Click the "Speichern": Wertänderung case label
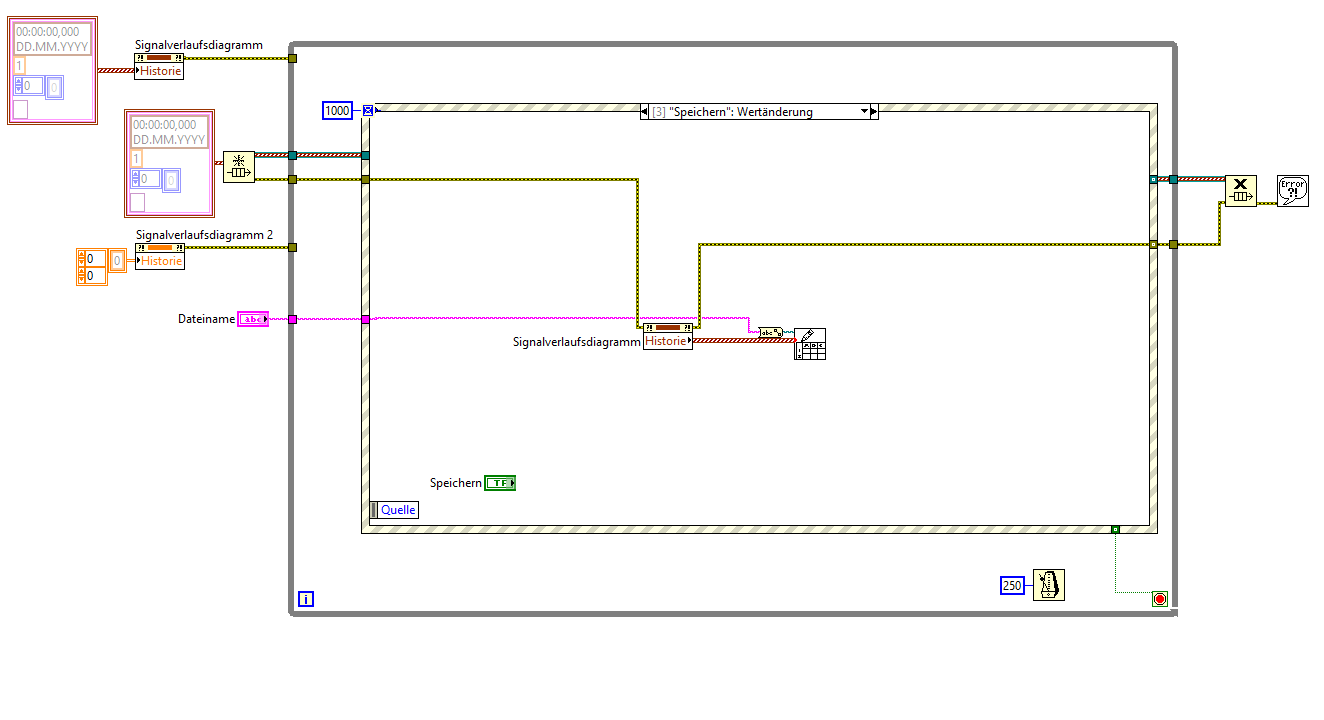The image size is (1324, 720). (x=739, y=112)
